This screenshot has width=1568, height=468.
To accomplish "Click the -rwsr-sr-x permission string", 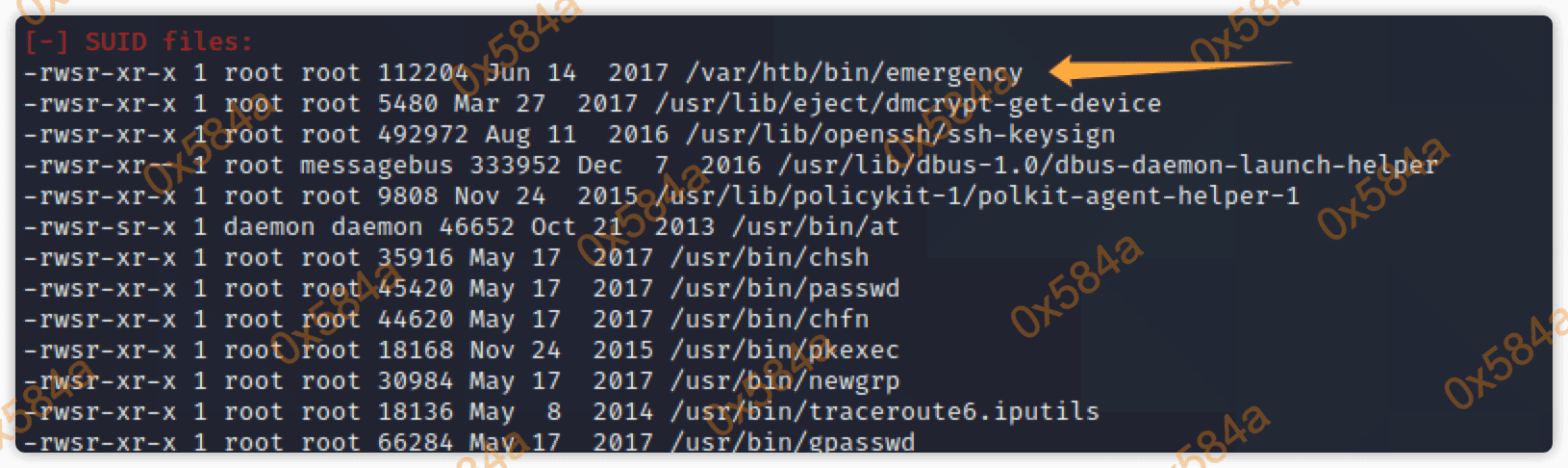I will (x=100, y=227).
